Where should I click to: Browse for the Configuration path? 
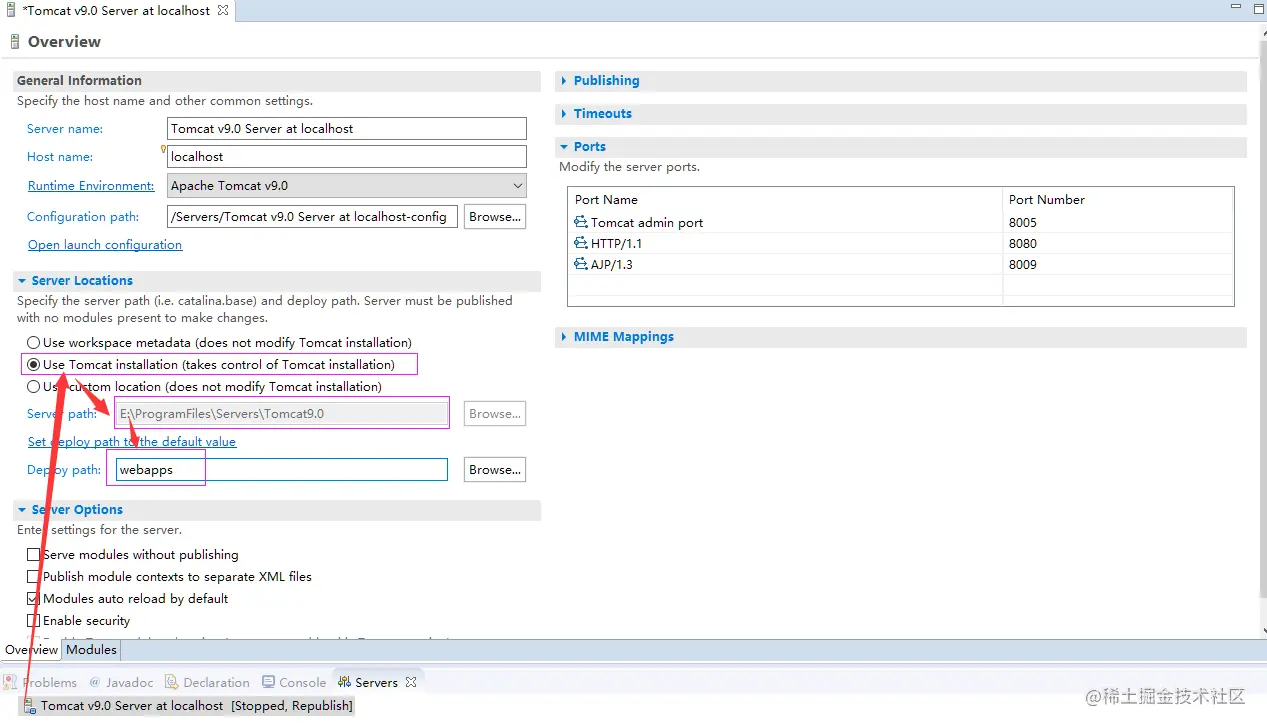[x=495, y=216]
